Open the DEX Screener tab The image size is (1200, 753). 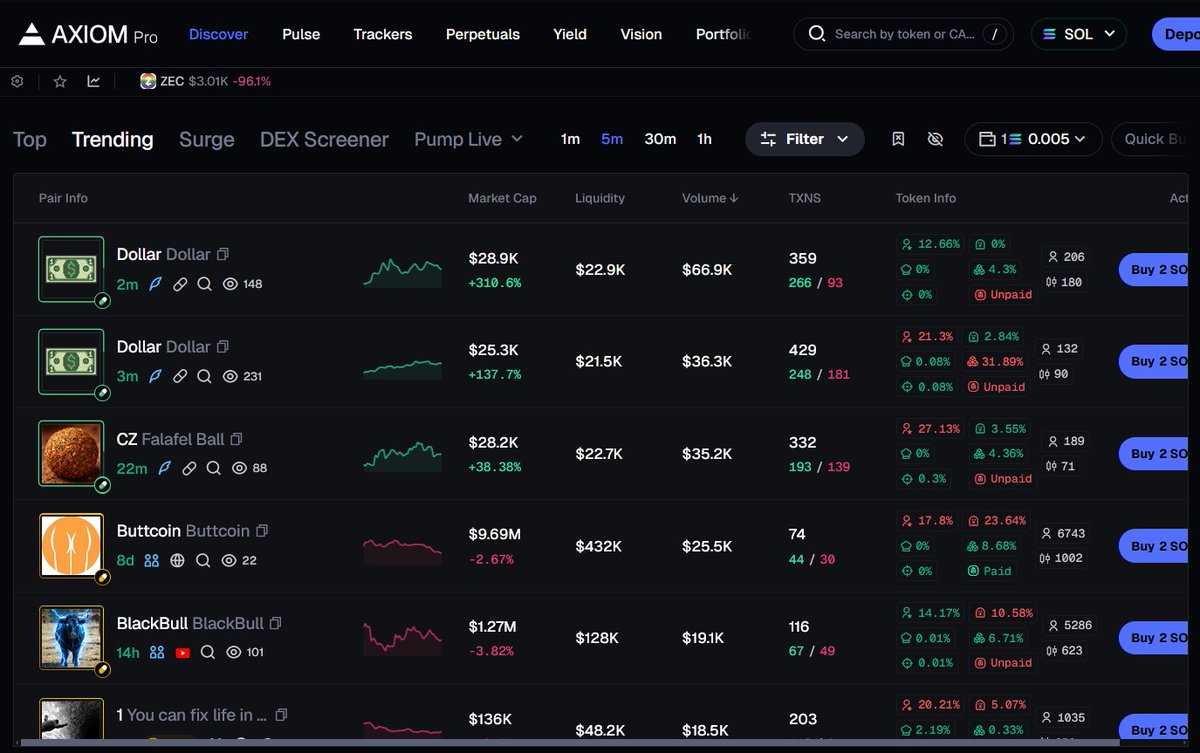point(324,139)
